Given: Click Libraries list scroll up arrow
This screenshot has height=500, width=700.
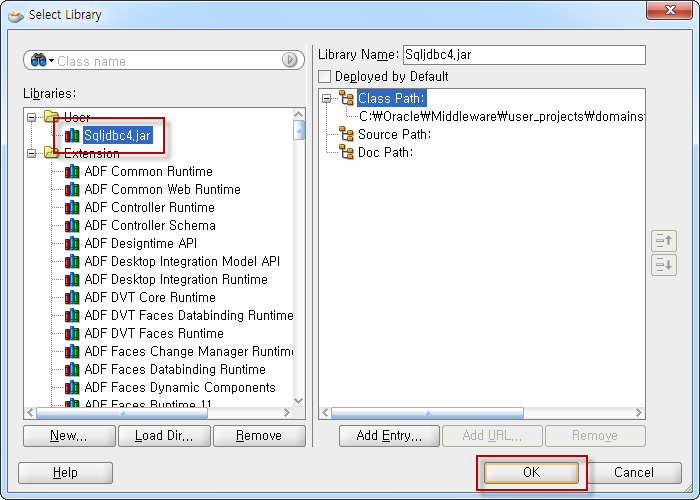Looking at the screenshot, I should pyautogui.click(x=299, y=114).
